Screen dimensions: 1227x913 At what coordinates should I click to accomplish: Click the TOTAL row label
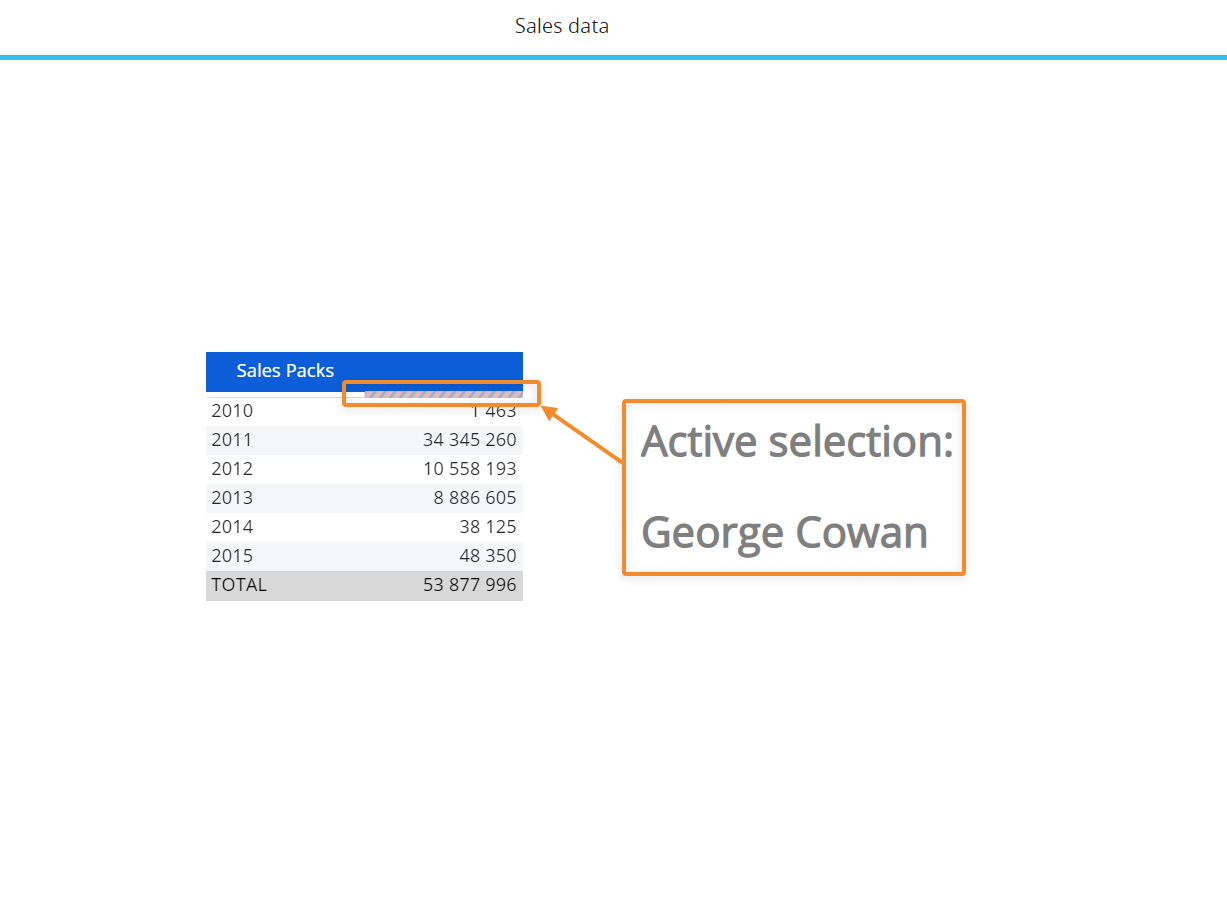click(239, 585)
